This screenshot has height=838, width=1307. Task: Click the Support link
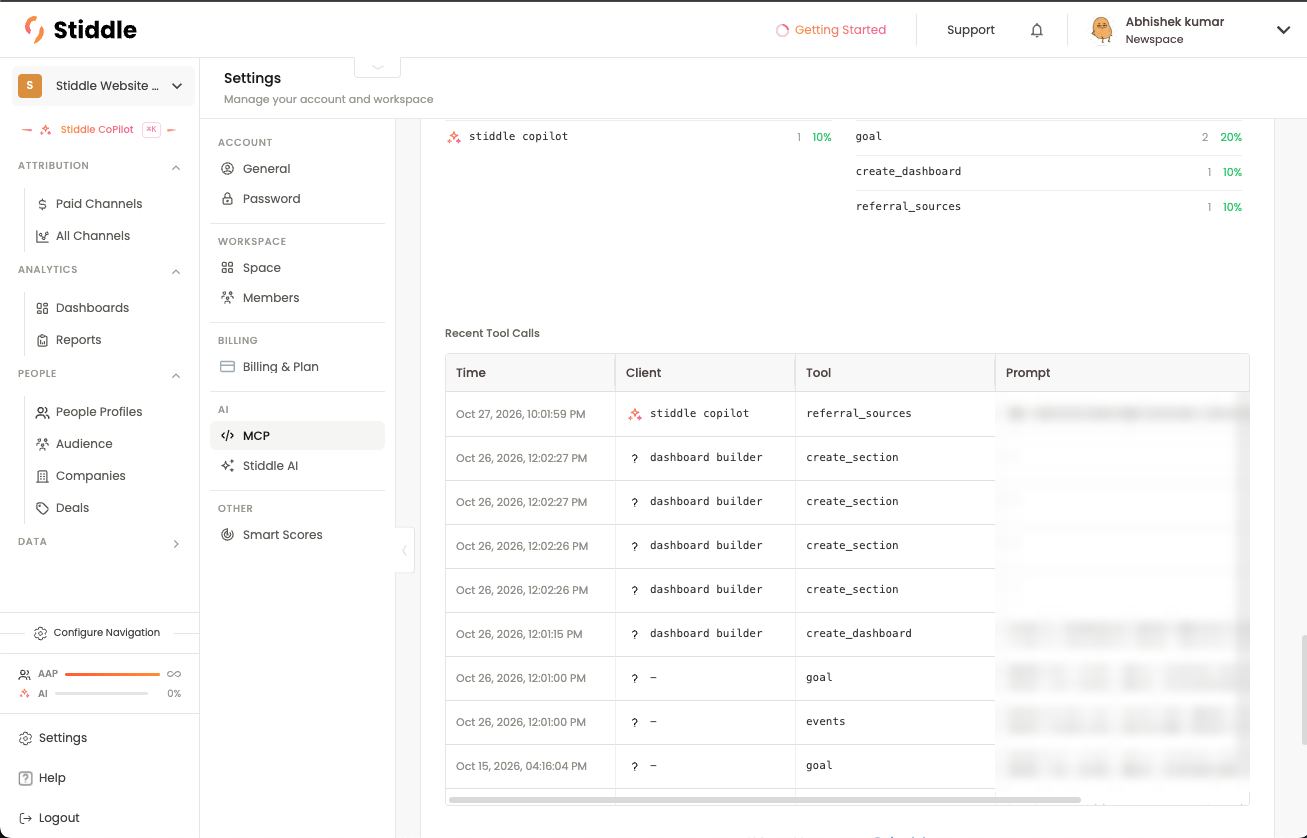click(x=971, y=30)
